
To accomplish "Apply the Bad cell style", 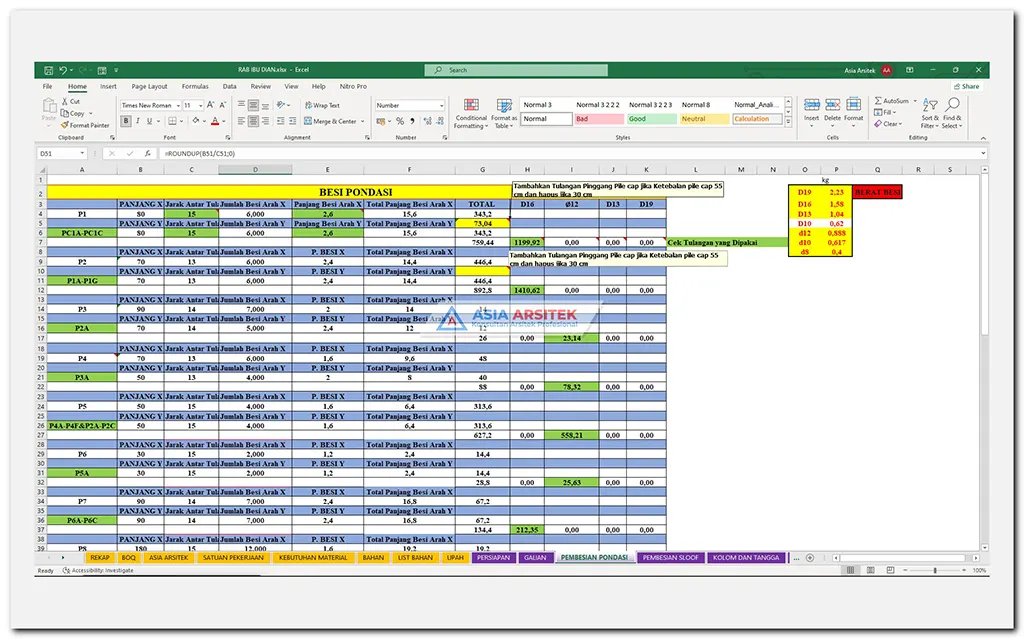I will pos(599,119).
